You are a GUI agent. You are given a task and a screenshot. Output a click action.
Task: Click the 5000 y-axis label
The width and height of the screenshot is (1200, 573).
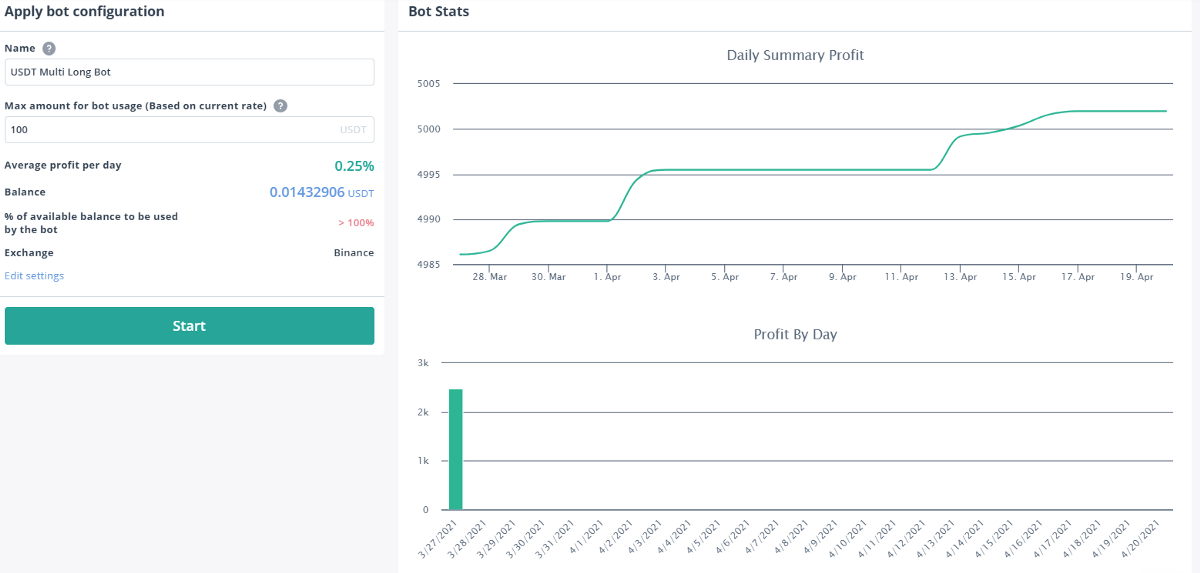tap(428, 129)
